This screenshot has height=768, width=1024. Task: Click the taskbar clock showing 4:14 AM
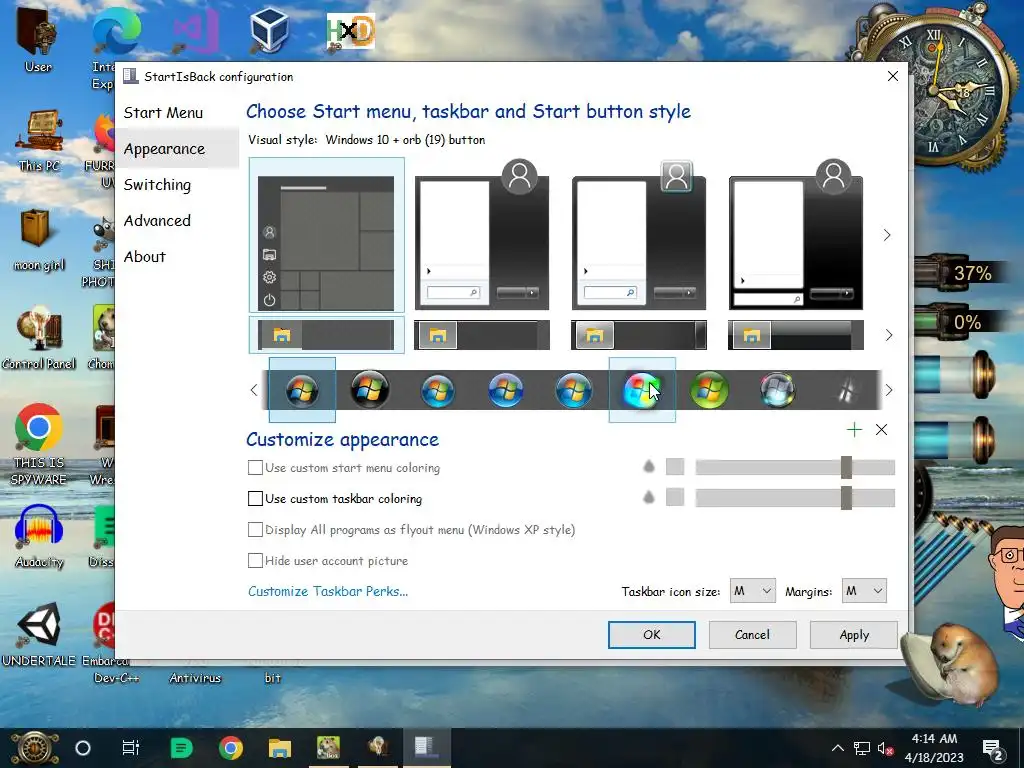[x=934, y=748]
